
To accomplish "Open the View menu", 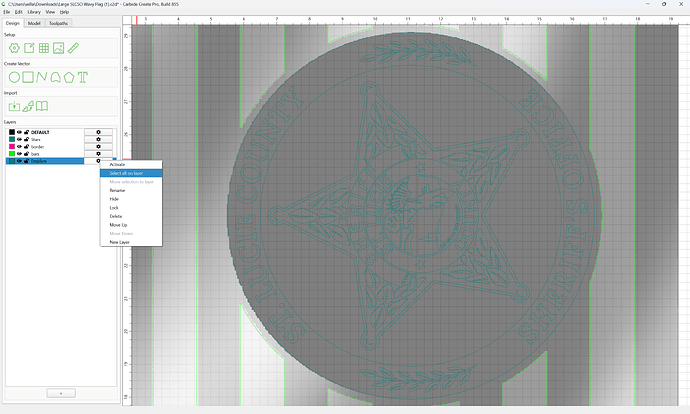I will click(51, 12).
